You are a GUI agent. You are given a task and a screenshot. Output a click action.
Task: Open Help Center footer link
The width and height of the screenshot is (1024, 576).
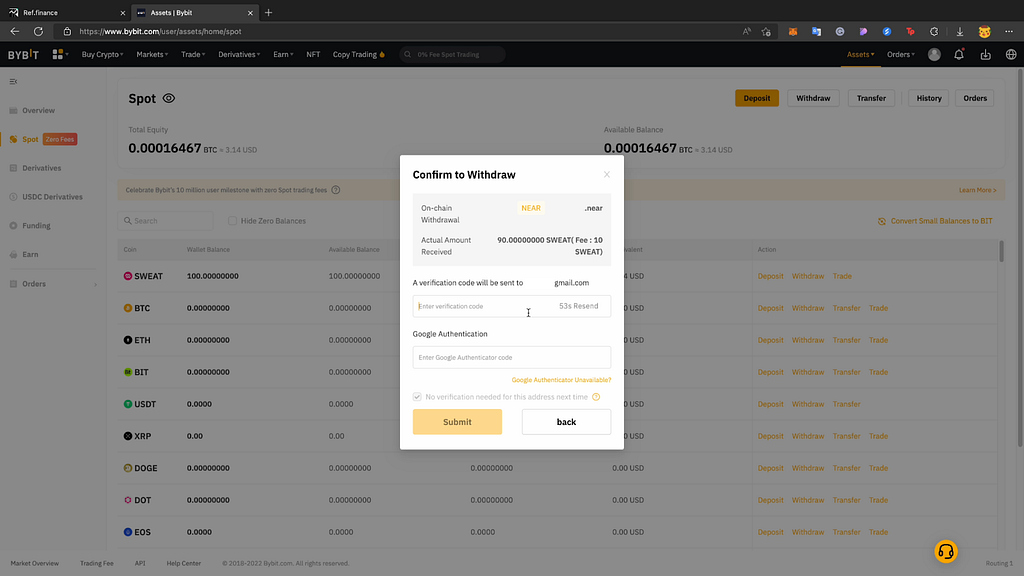(x=184, y=564)
